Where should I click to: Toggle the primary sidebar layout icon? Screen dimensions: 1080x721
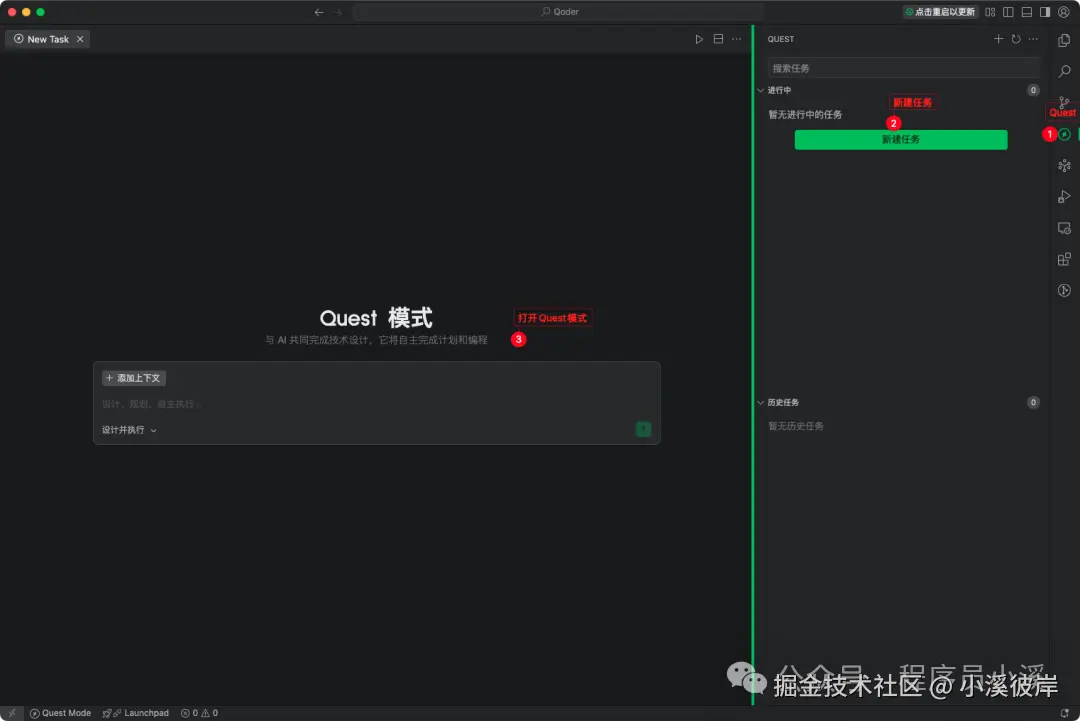pos(1009,12)
